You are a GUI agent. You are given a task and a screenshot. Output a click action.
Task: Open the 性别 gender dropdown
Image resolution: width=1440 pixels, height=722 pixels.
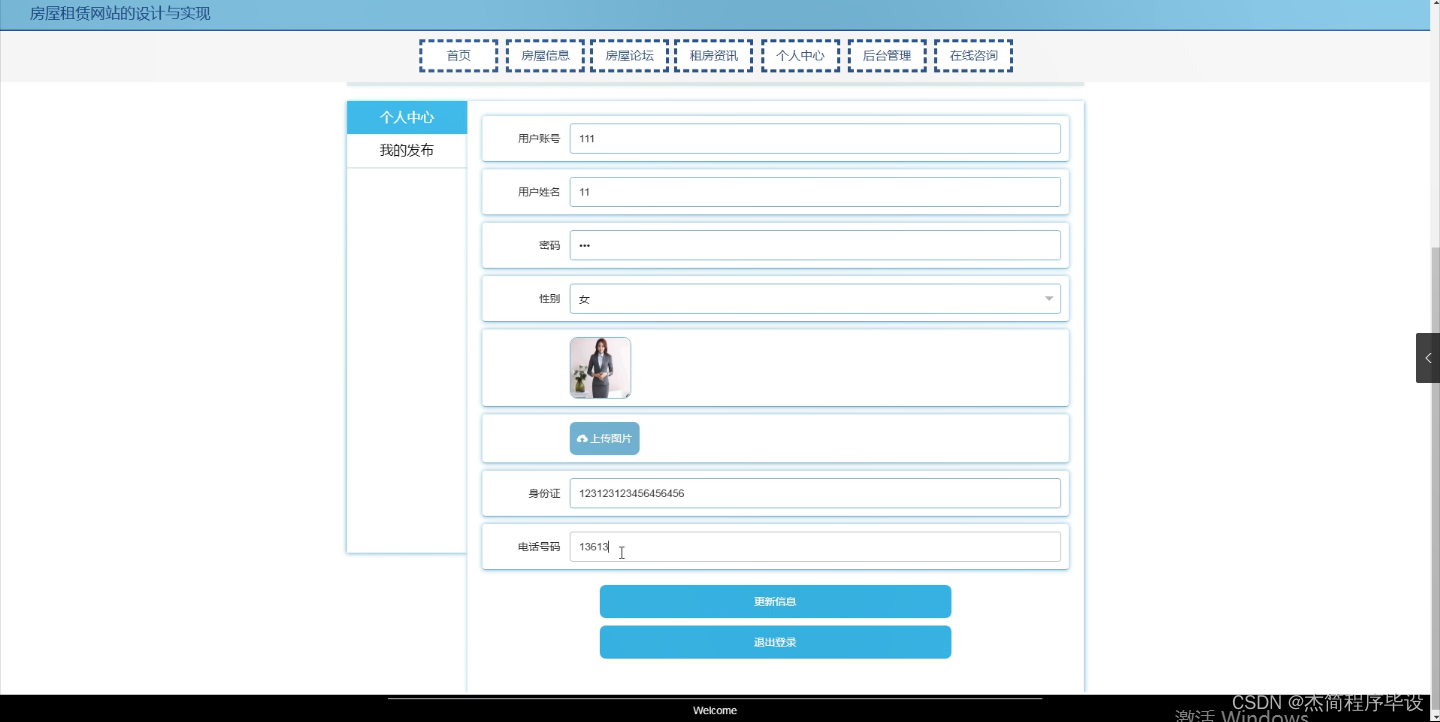(x=815, y=297)
